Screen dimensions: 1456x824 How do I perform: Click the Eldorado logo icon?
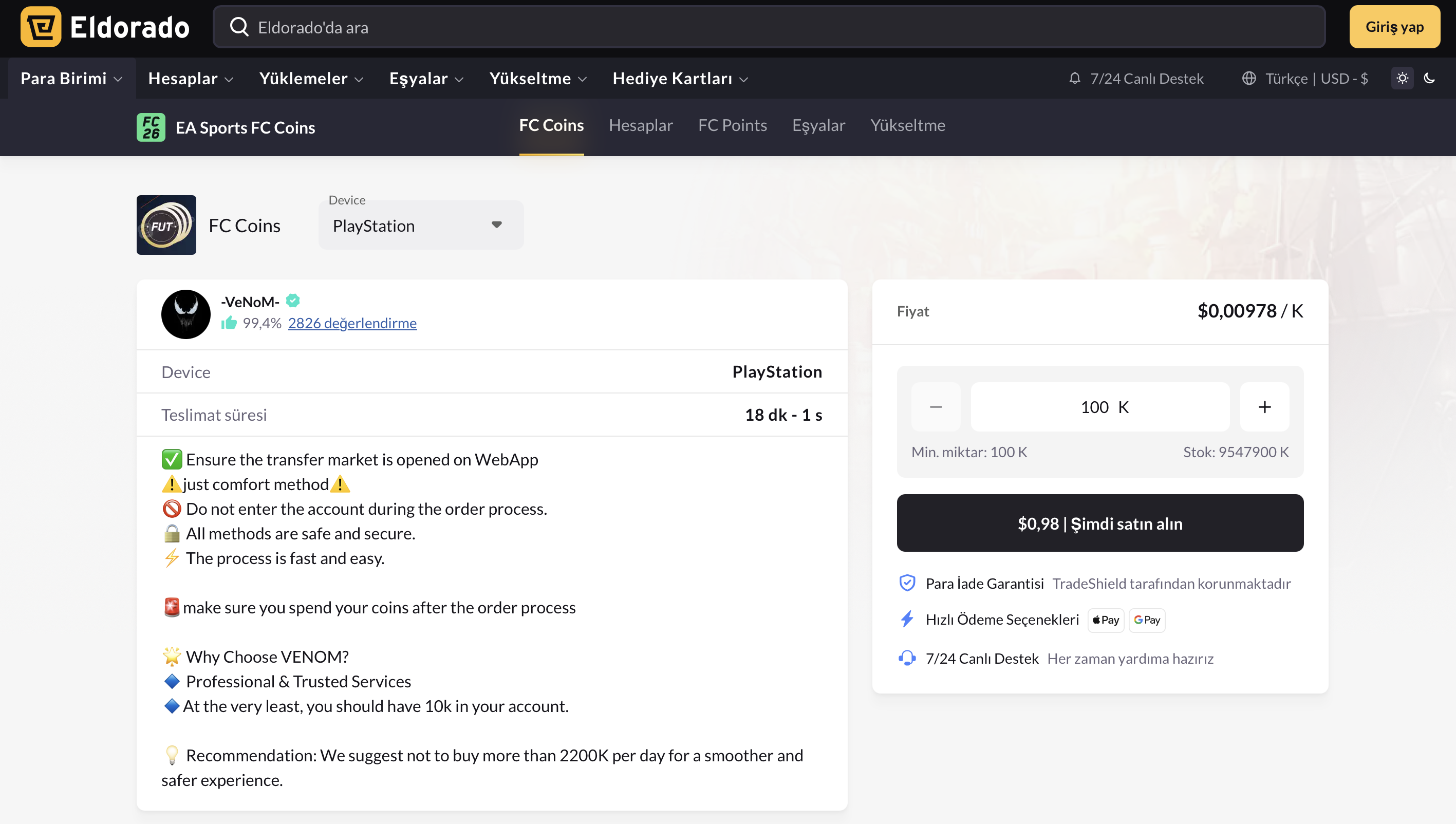tap(41, 27)
